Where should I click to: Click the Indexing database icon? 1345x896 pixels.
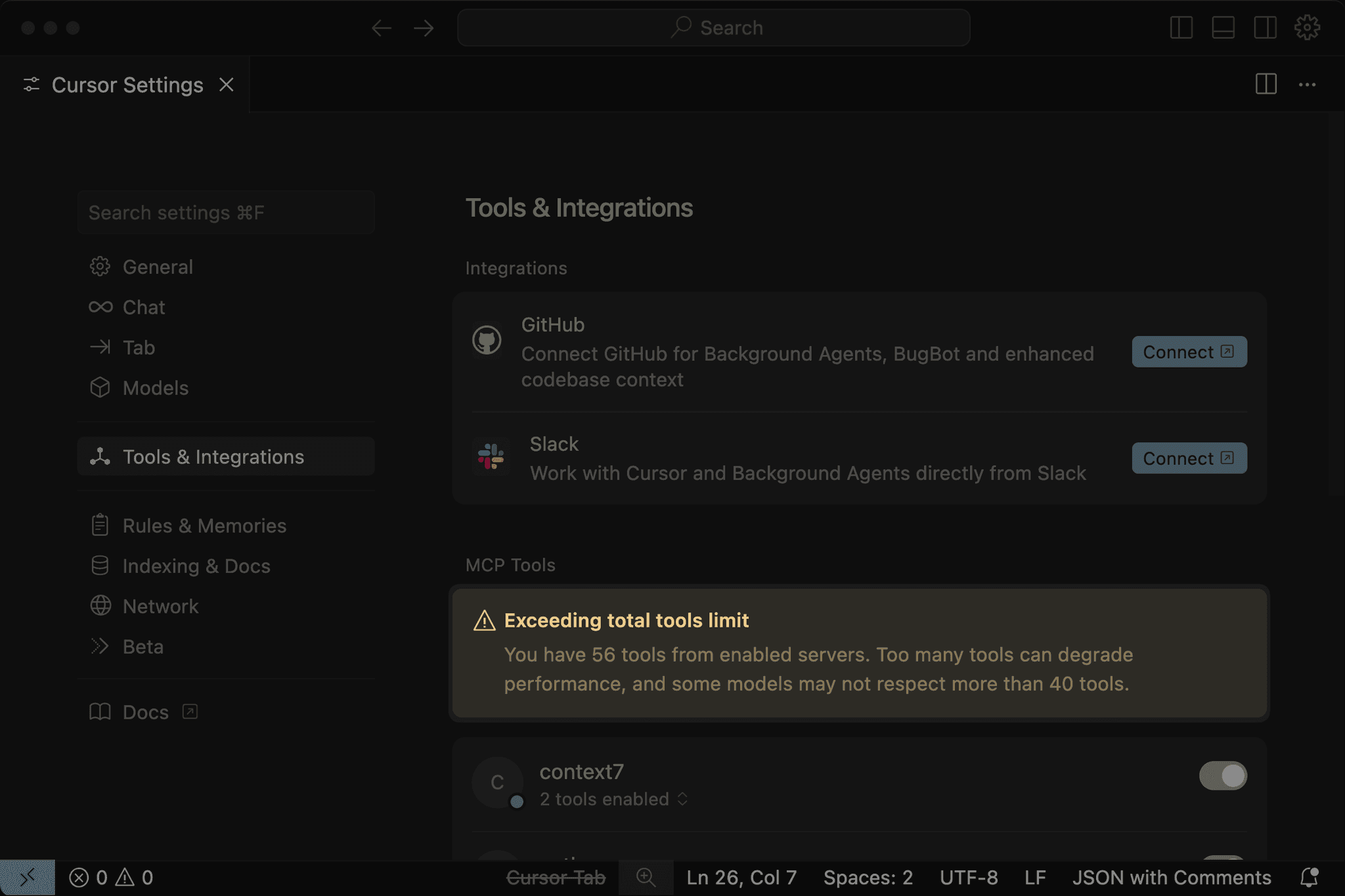coord(100,565)
